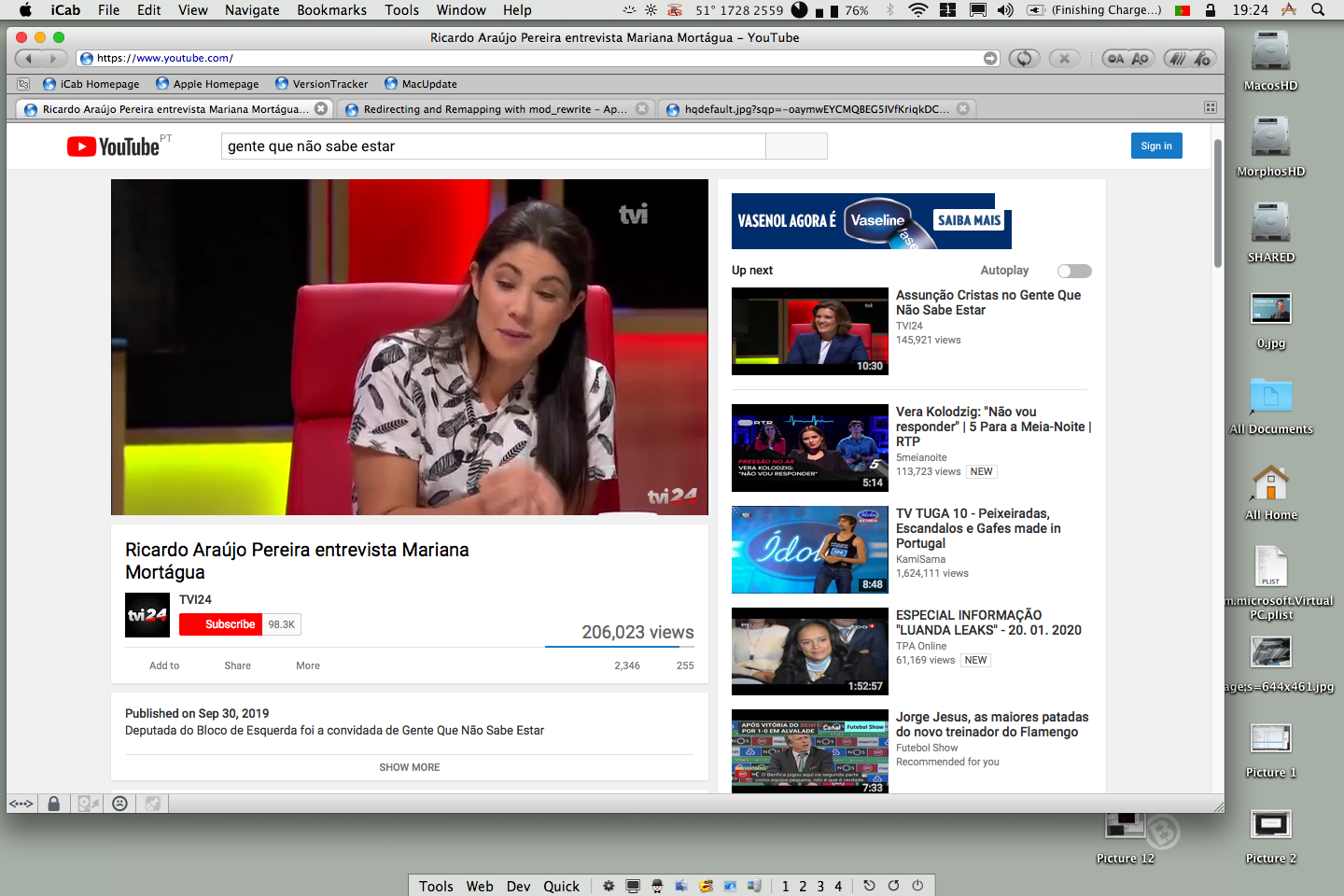Expand description with SHOW MORE
This screenshot has height=896, width=1344.
[409, 767]
